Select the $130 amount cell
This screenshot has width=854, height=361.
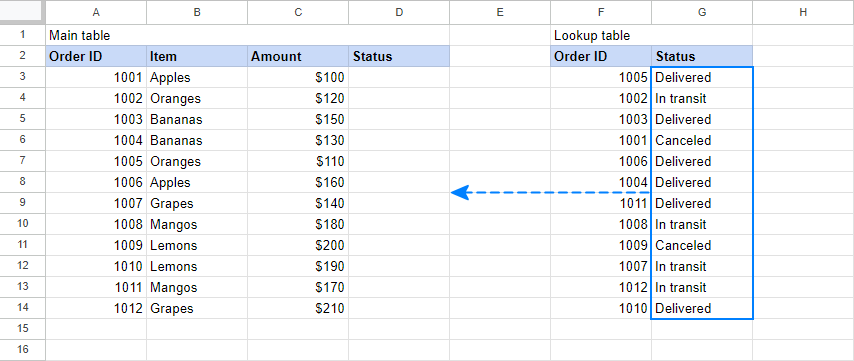(x=298, y=140)
